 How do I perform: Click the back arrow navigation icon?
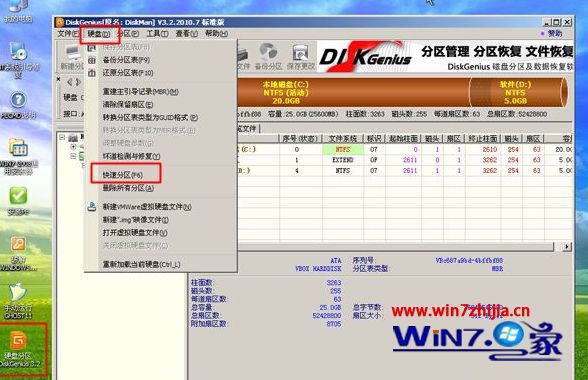click(69, 81)
